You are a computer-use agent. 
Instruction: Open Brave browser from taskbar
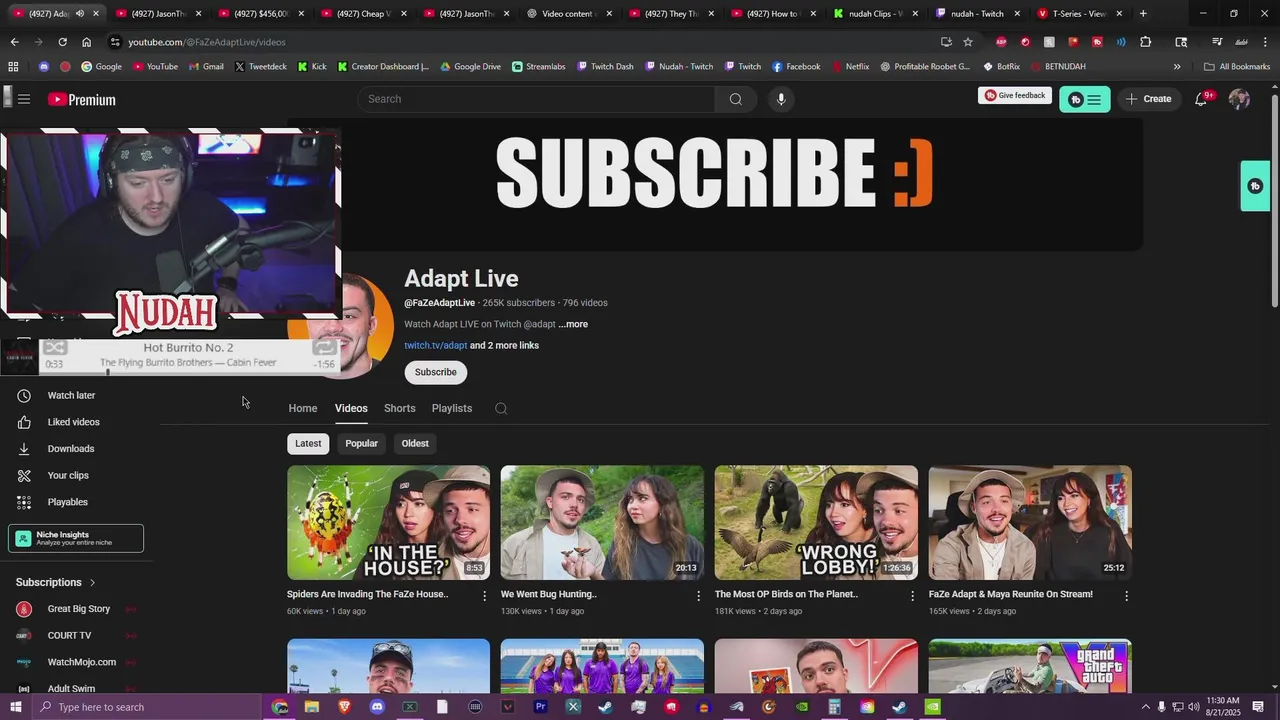click(344, 707)
